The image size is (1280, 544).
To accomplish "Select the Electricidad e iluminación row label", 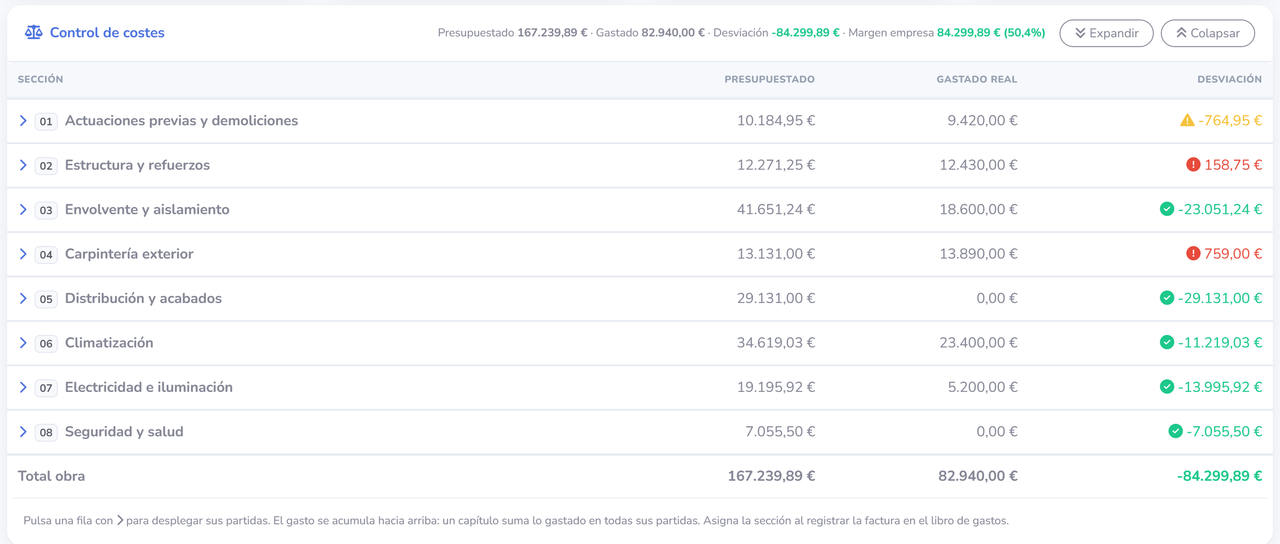I will click(x=149, y=387).
